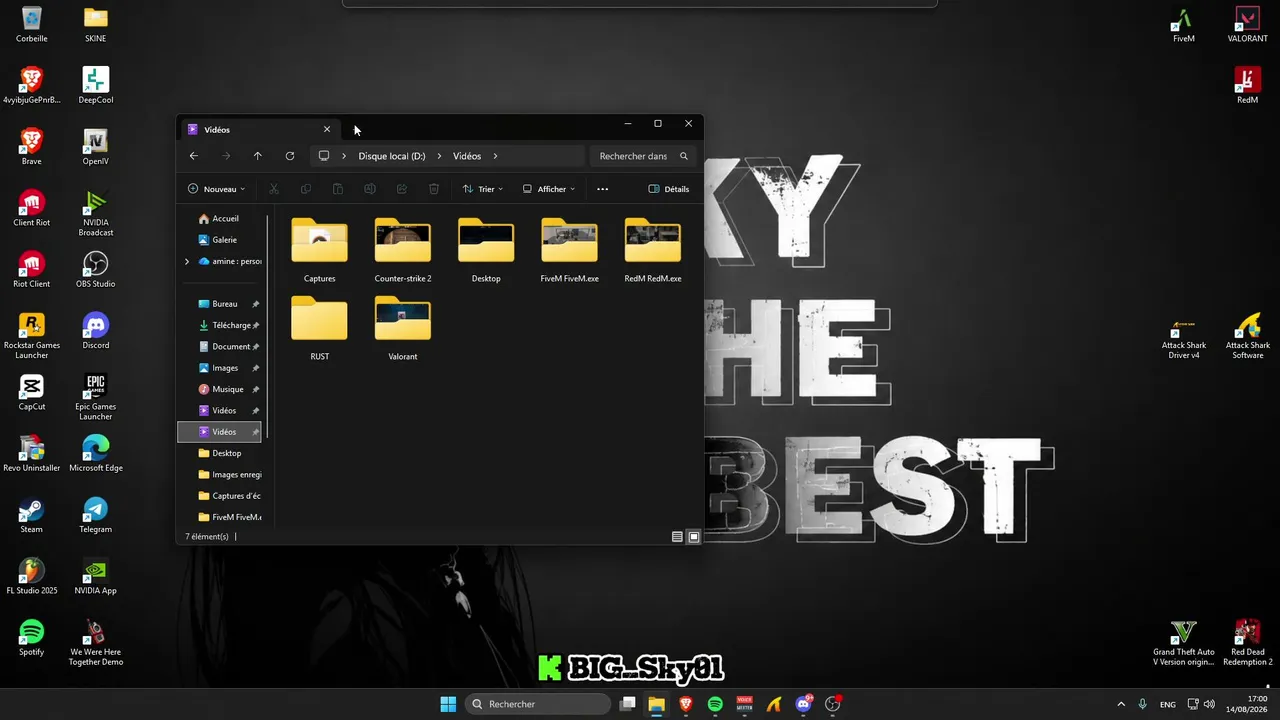Viewport: 1280px width, 720px height.
Task: Select the Telegram desktop shortcut
Action: 96,515
